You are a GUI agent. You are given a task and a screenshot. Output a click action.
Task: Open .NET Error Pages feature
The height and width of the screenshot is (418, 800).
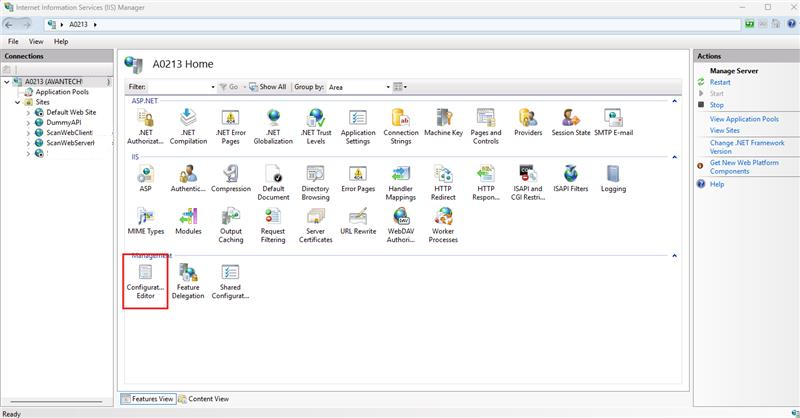click(231, 127)
